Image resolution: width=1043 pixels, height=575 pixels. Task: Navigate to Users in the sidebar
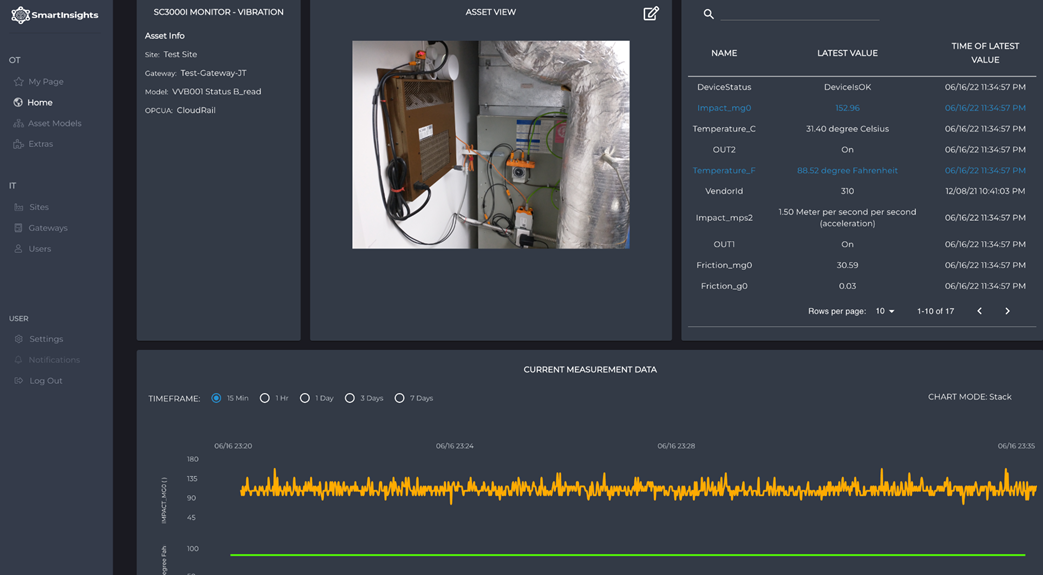[40, 249]
